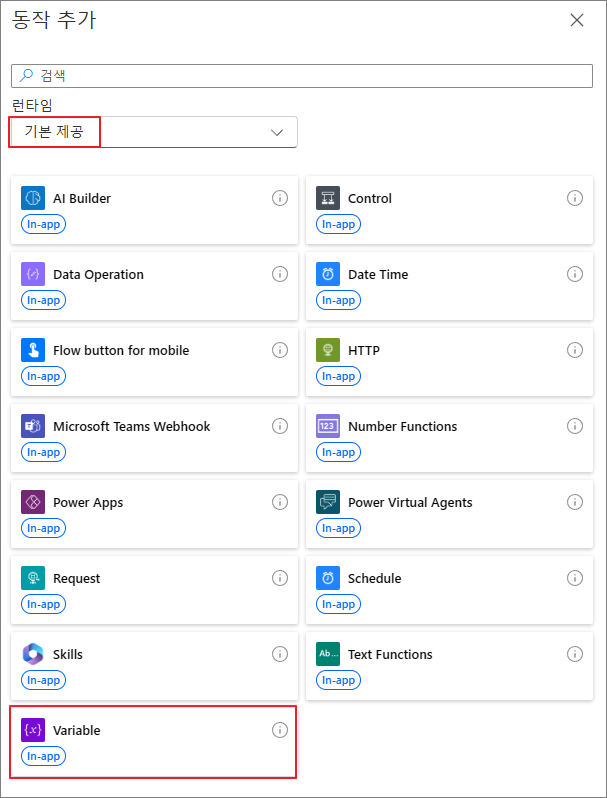Viewport: 607px width, 798px height.
Task: Select the HTTP label
Action: coord(364,350)
